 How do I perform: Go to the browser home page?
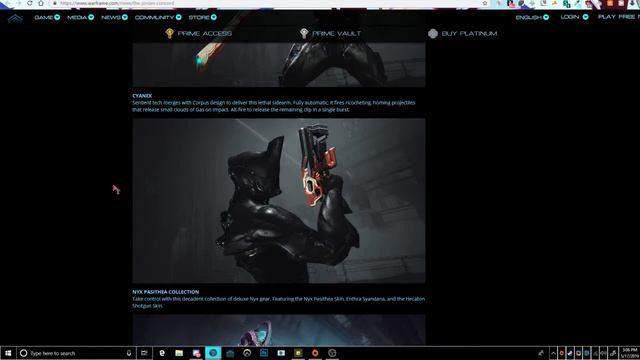pos(41,3)
